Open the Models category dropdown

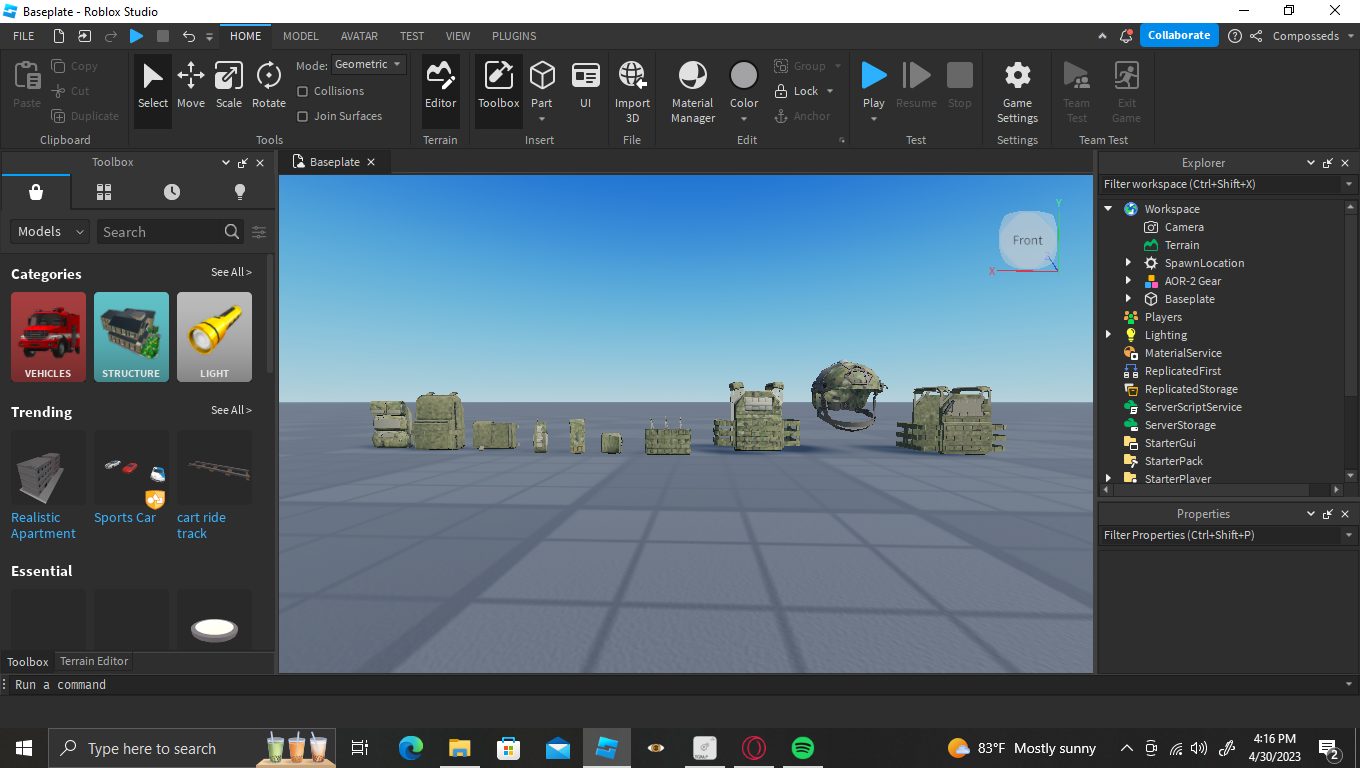(50, 231)
